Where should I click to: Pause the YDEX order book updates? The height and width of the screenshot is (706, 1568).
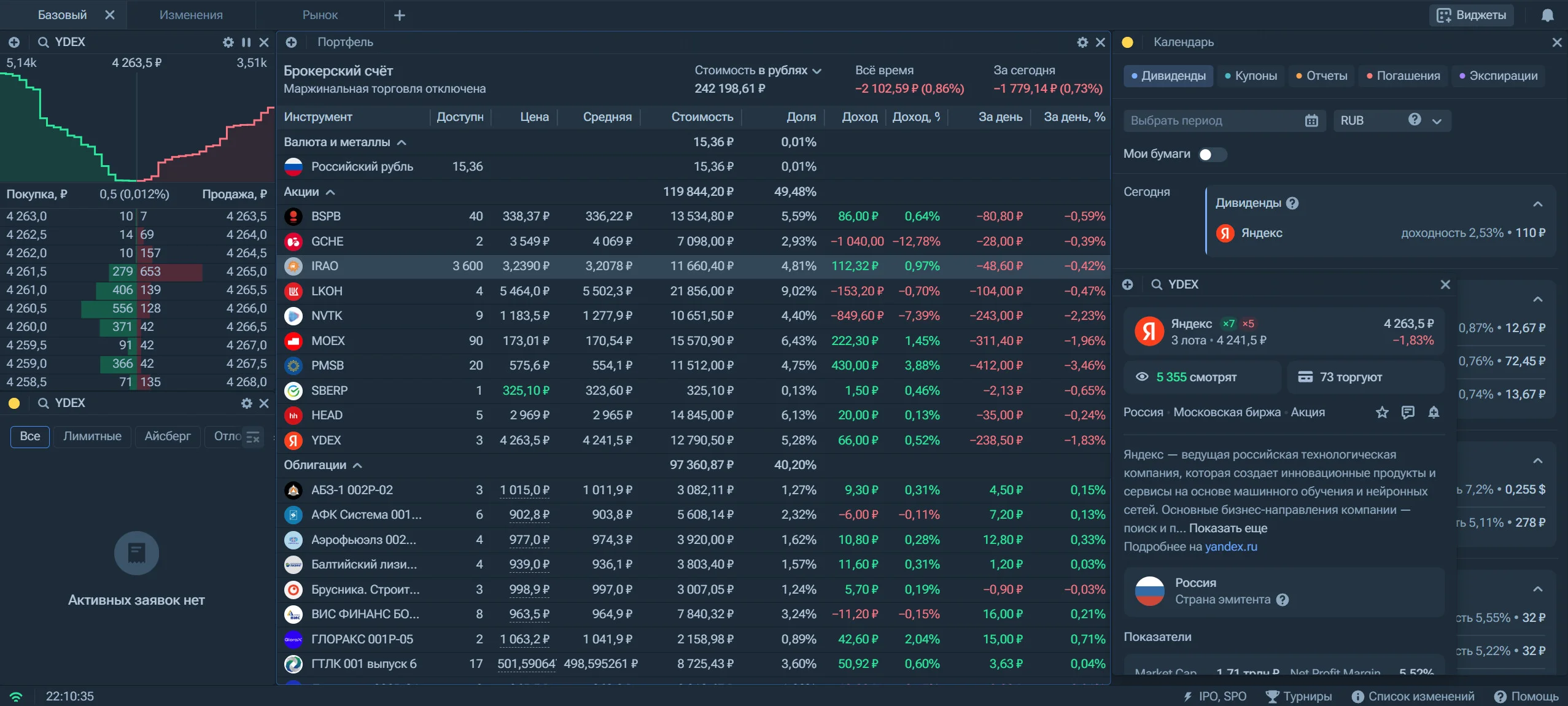[x=246, y=42]
